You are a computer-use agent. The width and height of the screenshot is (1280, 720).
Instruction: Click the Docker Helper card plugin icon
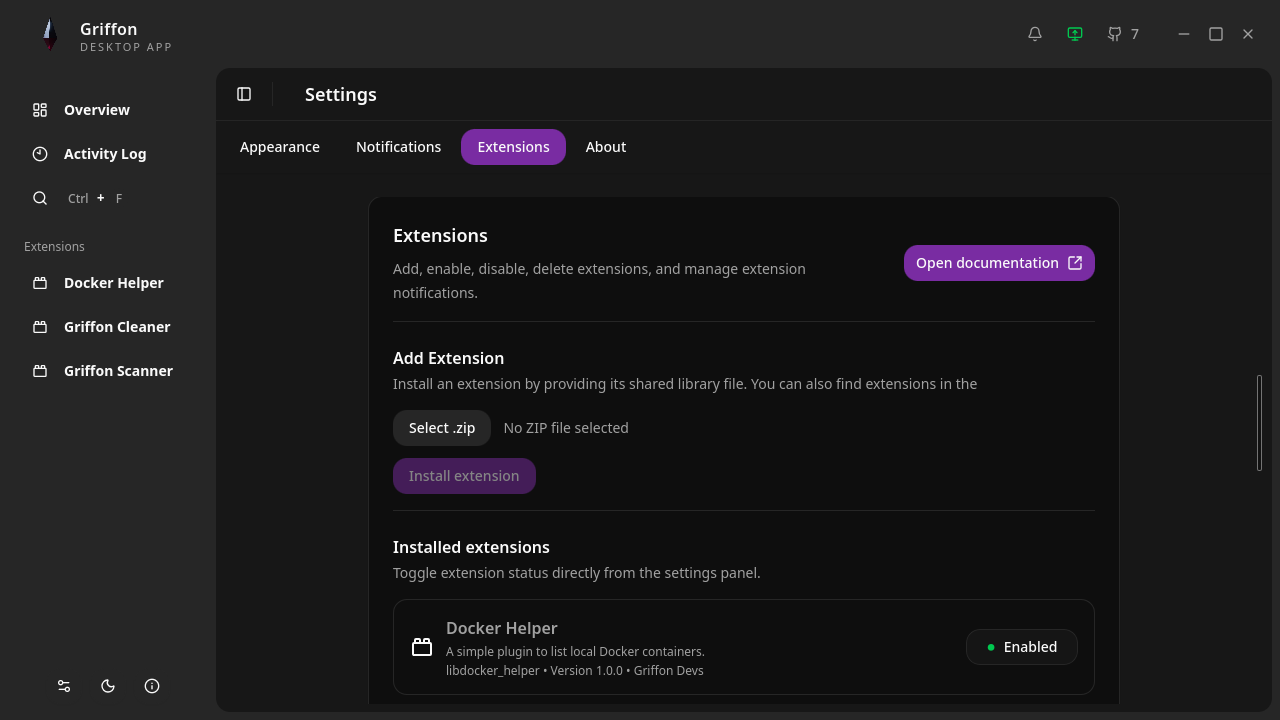(422, 647)
